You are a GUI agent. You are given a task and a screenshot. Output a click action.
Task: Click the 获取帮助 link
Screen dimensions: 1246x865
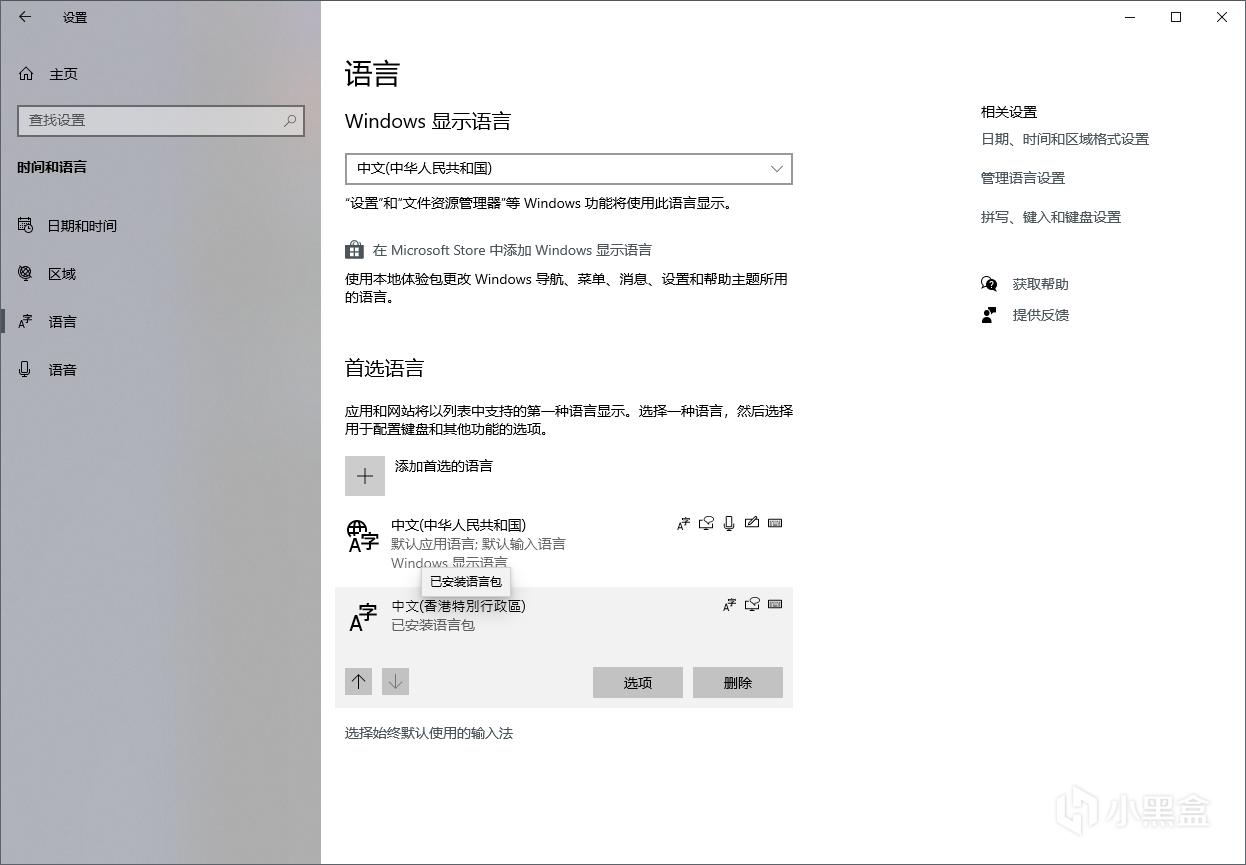1041,284
